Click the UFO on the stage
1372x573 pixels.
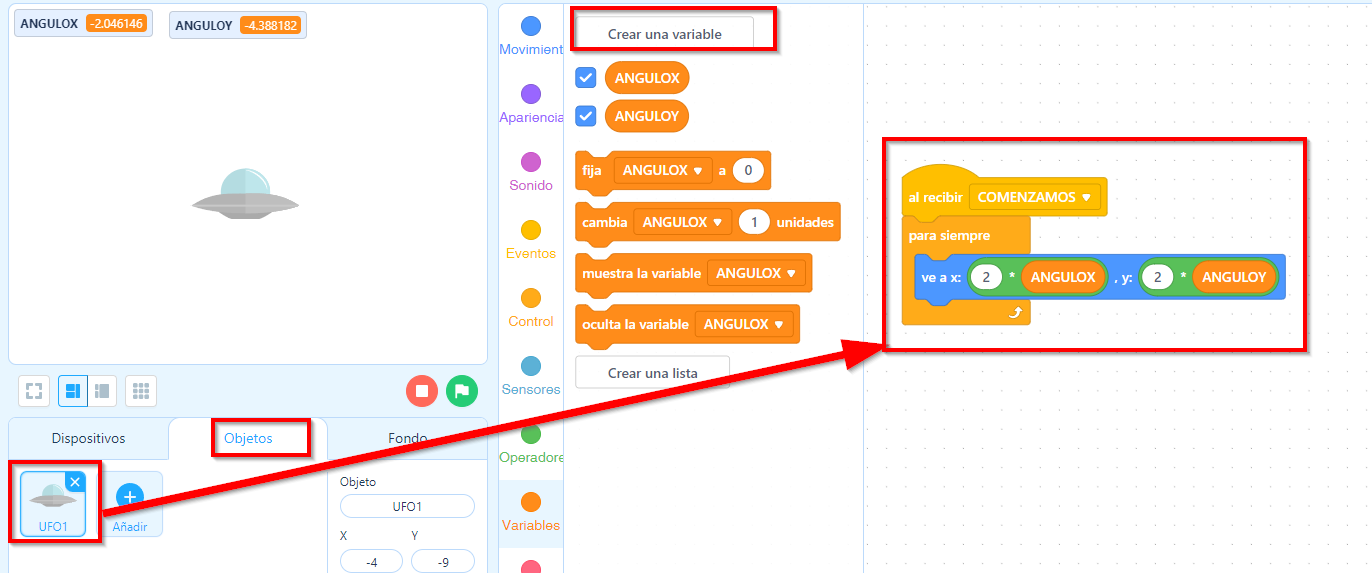tap(245, 193)
